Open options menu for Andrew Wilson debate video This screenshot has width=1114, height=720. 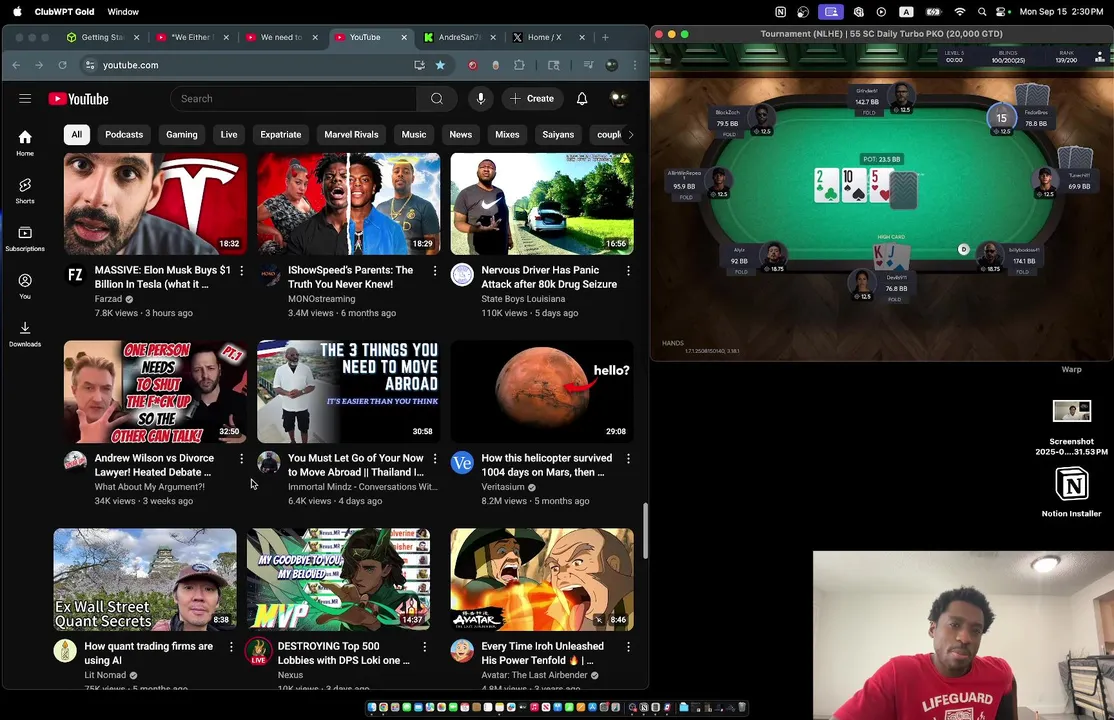(242, 458)
